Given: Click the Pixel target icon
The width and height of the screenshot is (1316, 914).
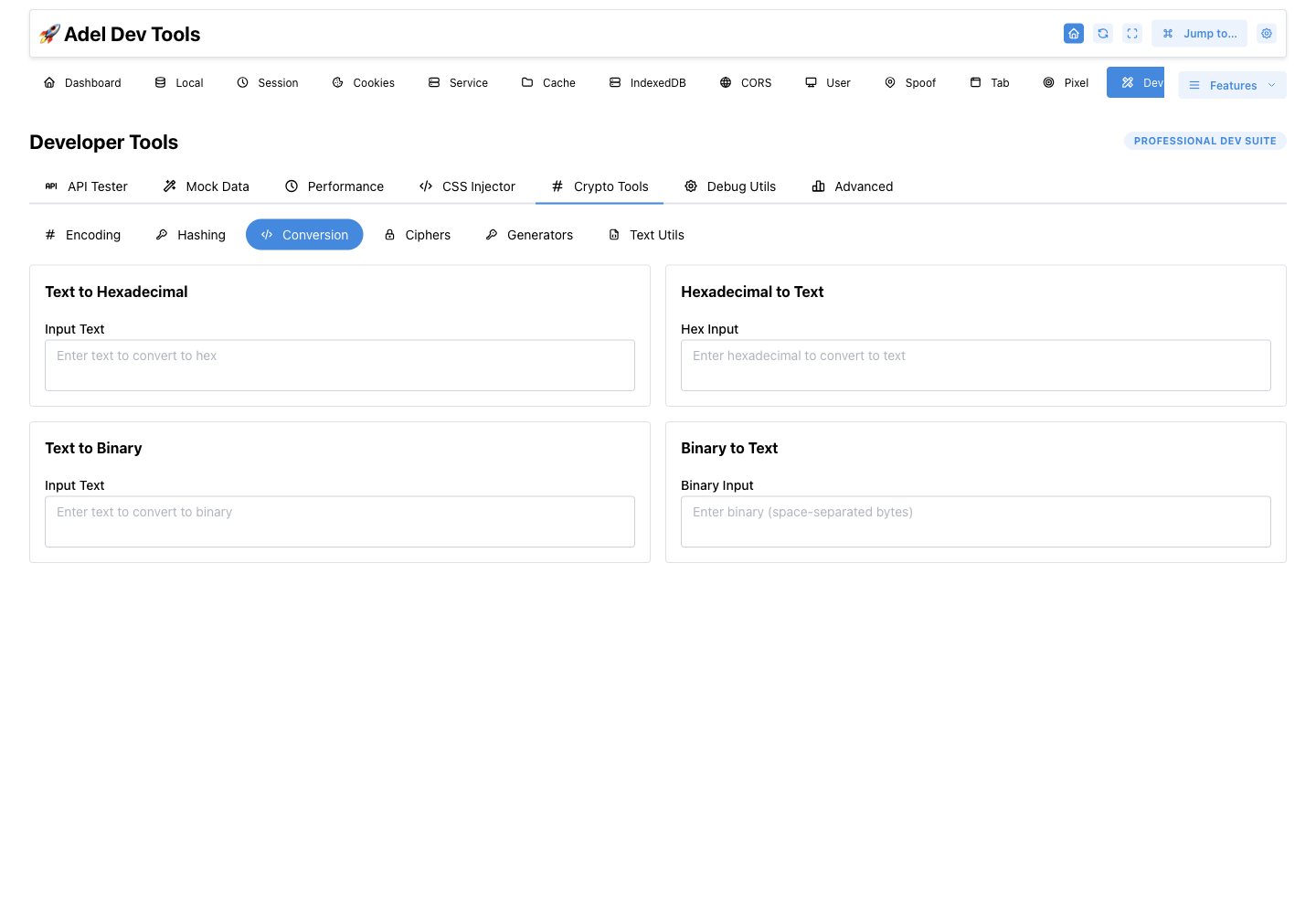Looking at the screenshot, I should pos(1049,82).
